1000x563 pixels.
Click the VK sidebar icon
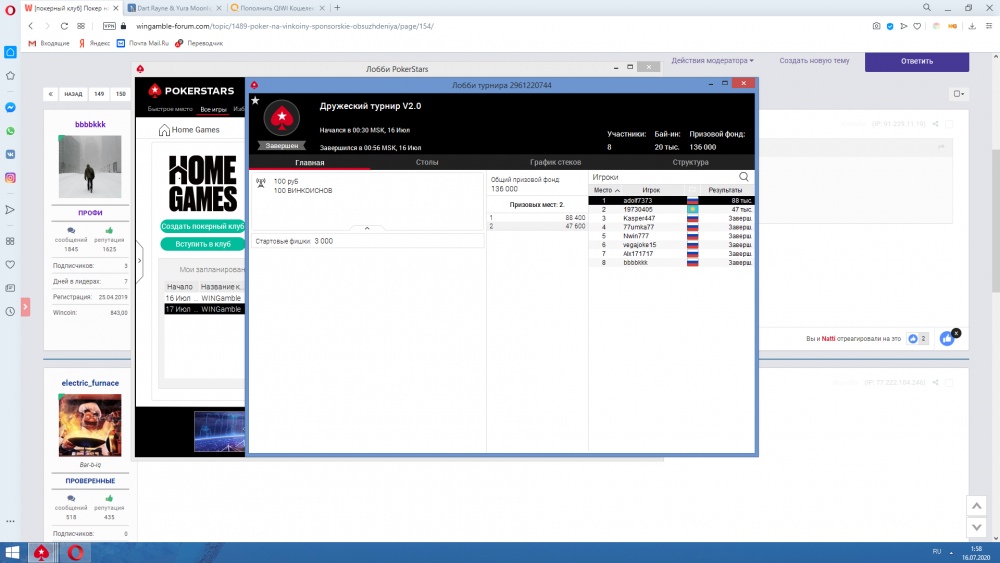click(10, 154)
